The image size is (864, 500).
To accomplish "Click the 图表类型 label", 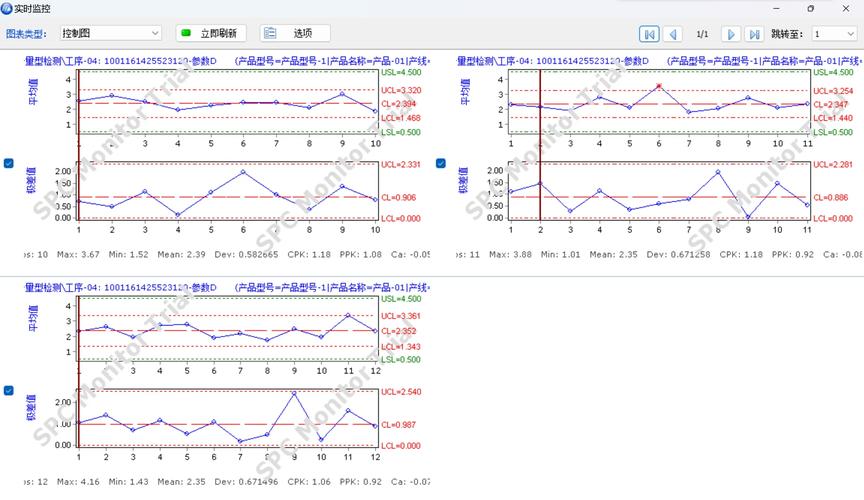I will [x=25, y=34].
